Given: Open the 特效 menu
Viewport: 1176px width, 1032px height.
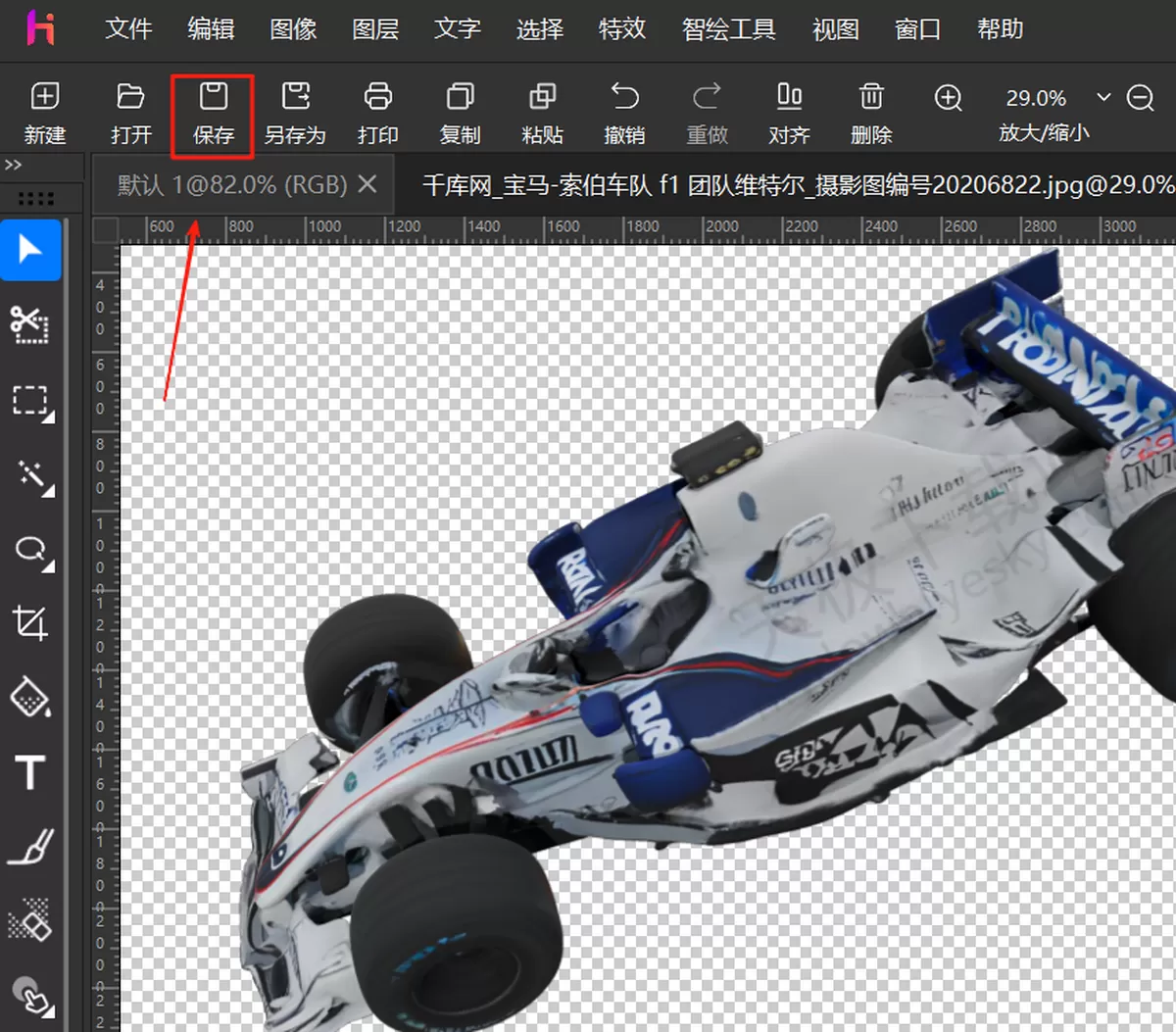Looking at the screenshot, I should [622, 29].
